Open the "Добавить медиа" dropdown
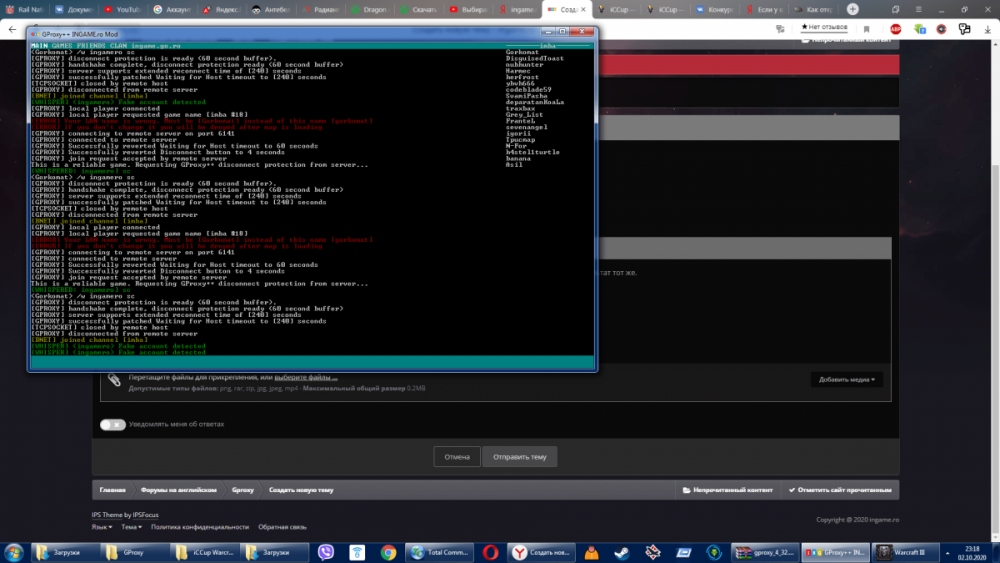This screenshot has width=1000, height=563. coord(846,379)
